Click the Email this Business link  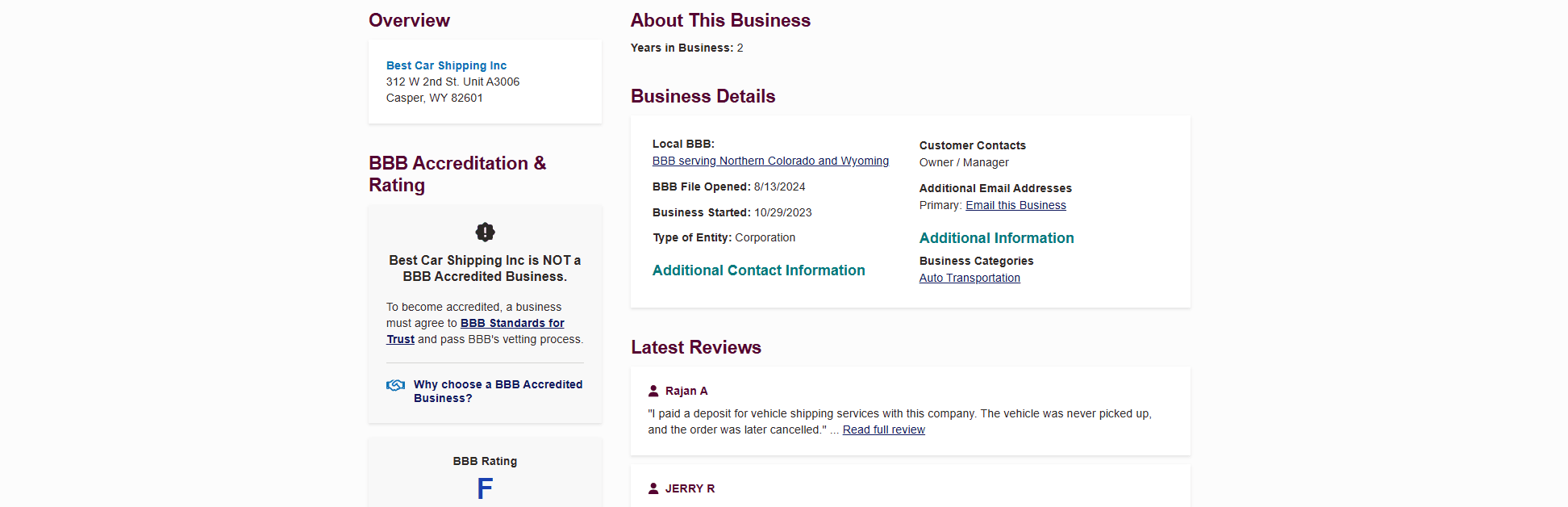point(1015,205)
